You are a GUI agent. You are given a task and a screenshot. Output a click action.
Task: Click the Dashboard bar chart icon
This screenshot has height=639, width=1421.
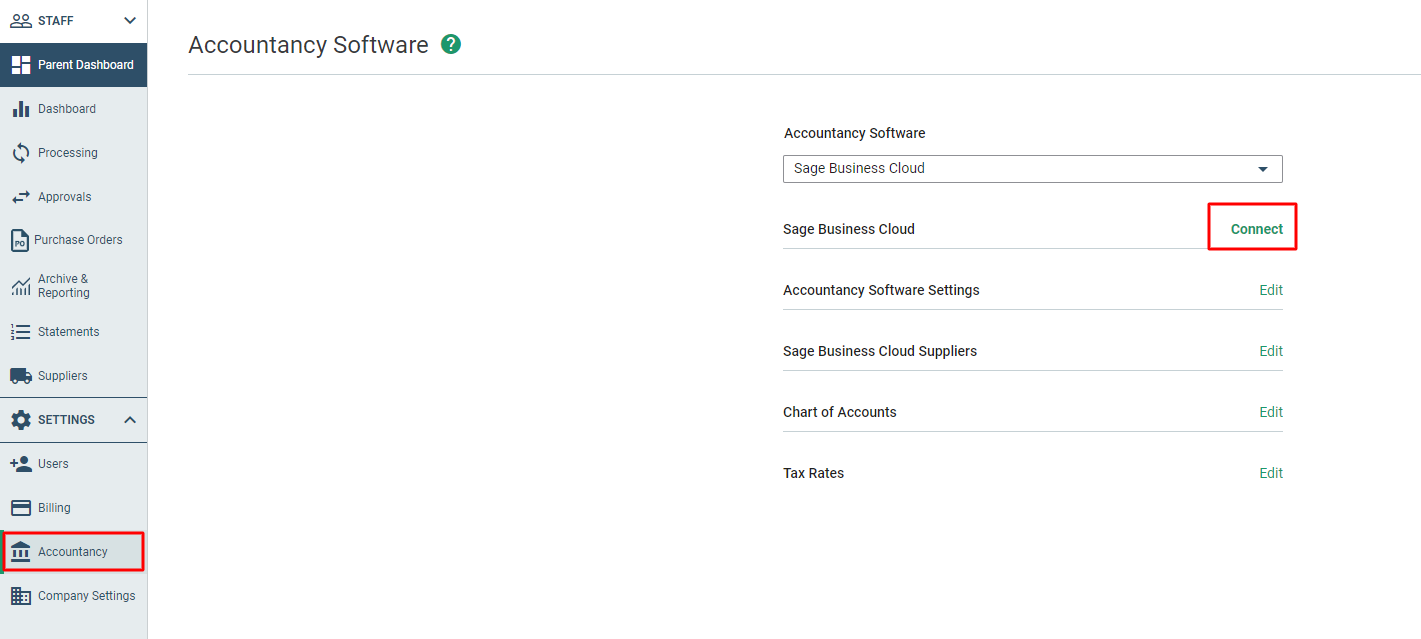[x=20, y=109]
